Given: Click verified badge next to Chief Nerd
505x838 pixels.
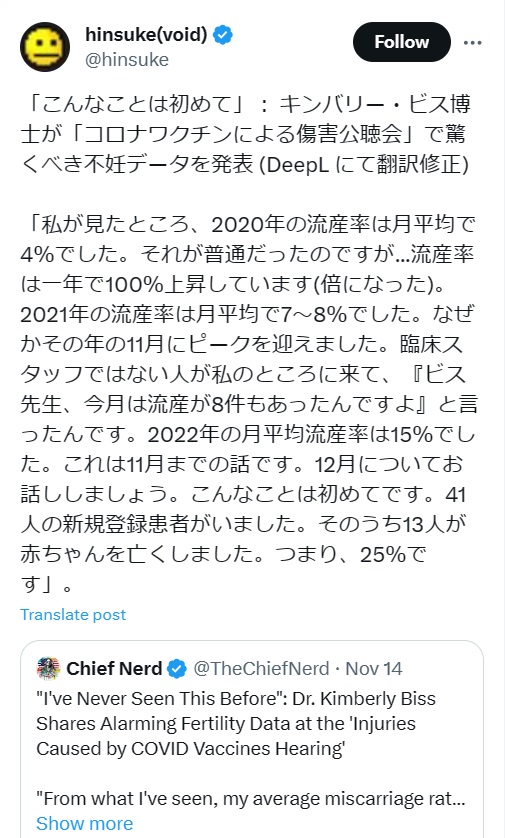Looking at the screenshot, I should (177, 669).
